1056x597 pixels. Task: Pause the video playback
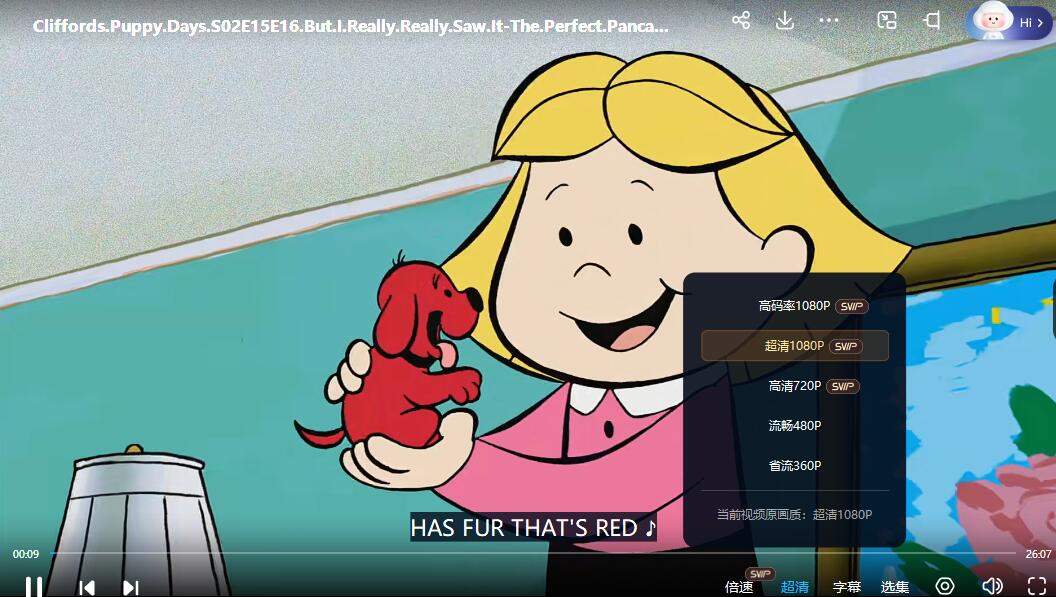[34, 587]
